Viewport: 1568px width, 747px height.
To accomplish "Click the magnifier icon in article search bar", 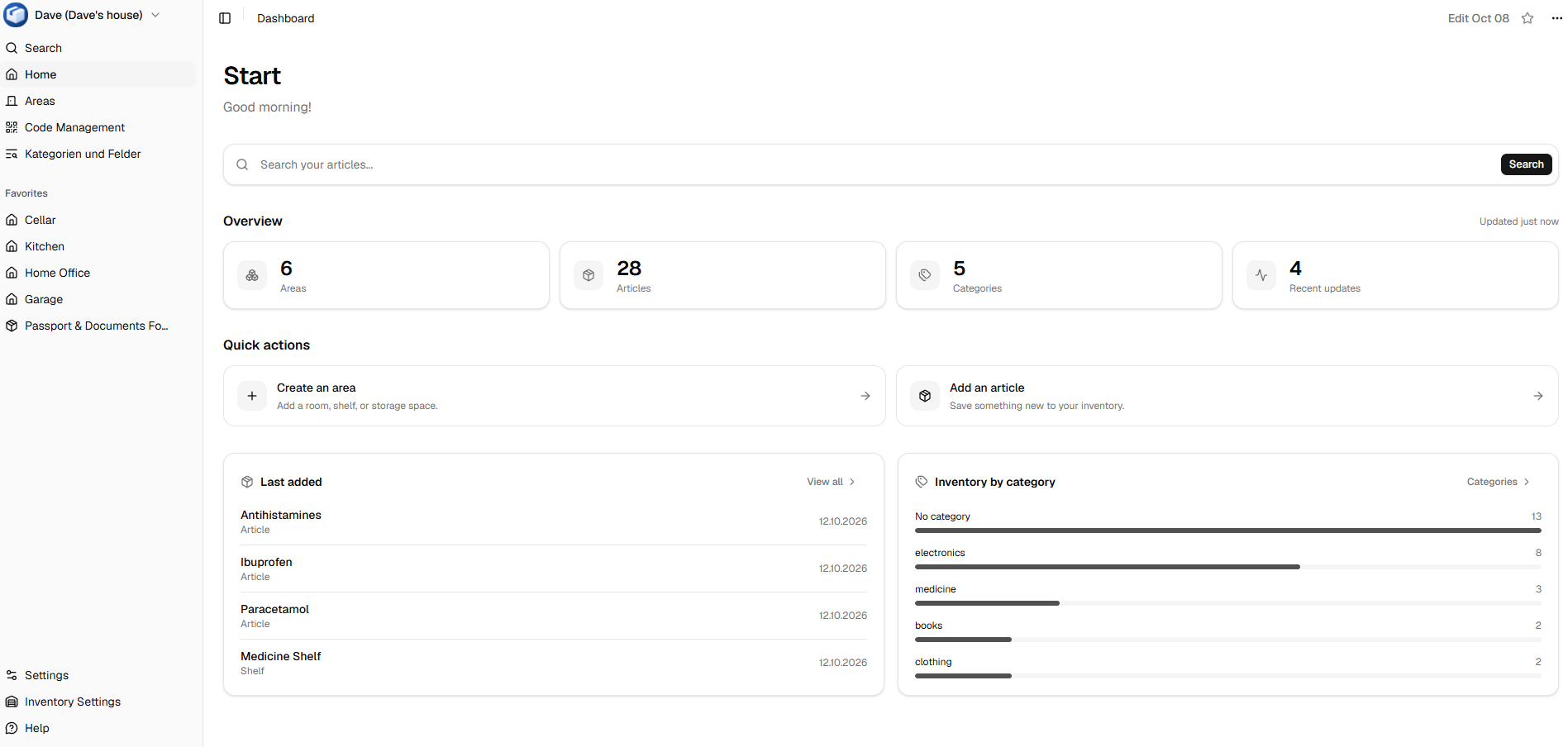I will click(242, 164).
